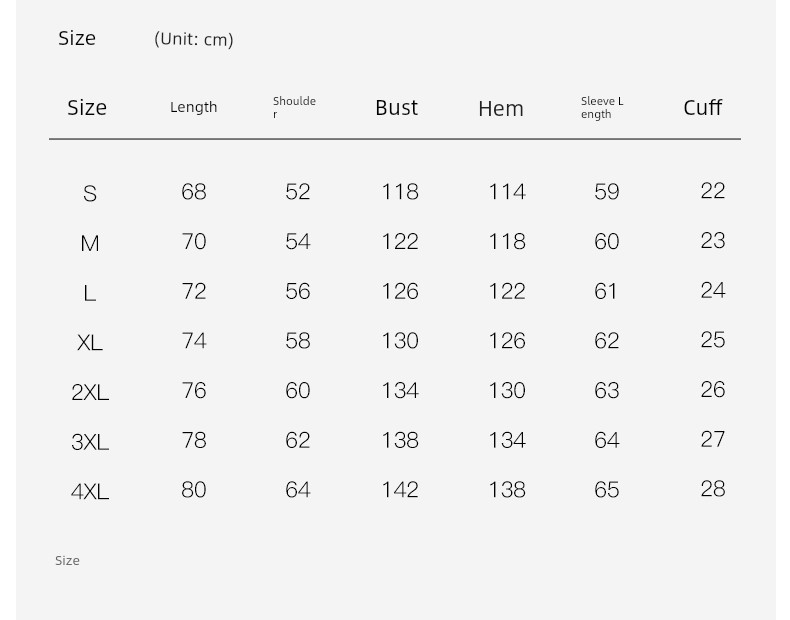
Task: Click the Shoulder column header
Action: coord(294,107)
